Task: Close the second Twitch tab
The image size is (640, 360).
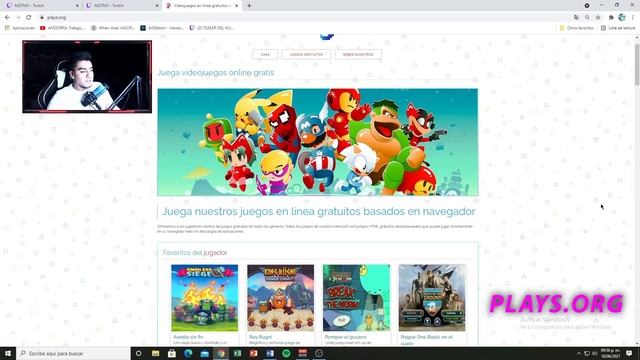Action: 157,6
